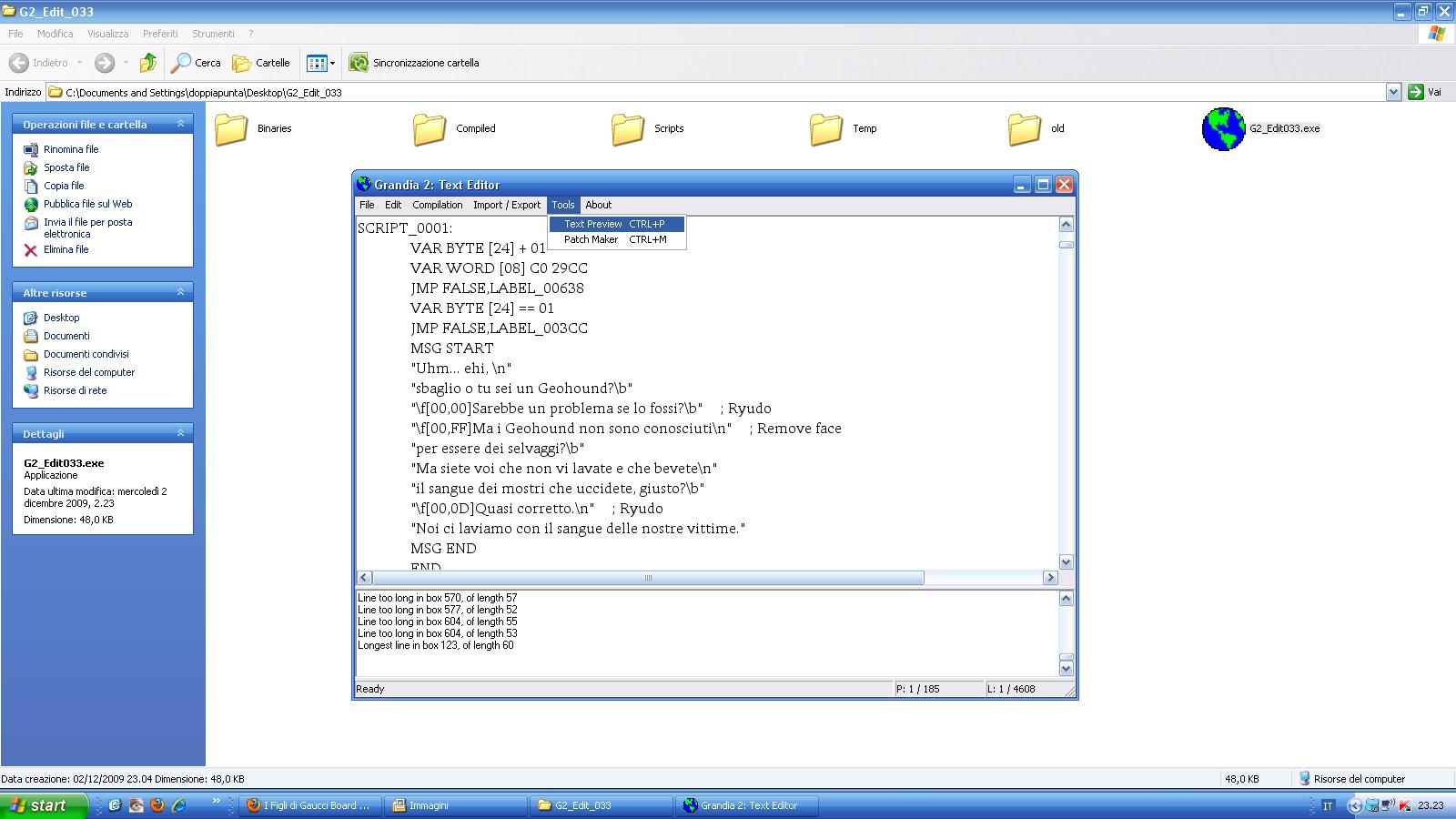The height and width of the screenshot is (819, 1456).
Task: Open the Compiled folder
Action: [x=430, y=129]
